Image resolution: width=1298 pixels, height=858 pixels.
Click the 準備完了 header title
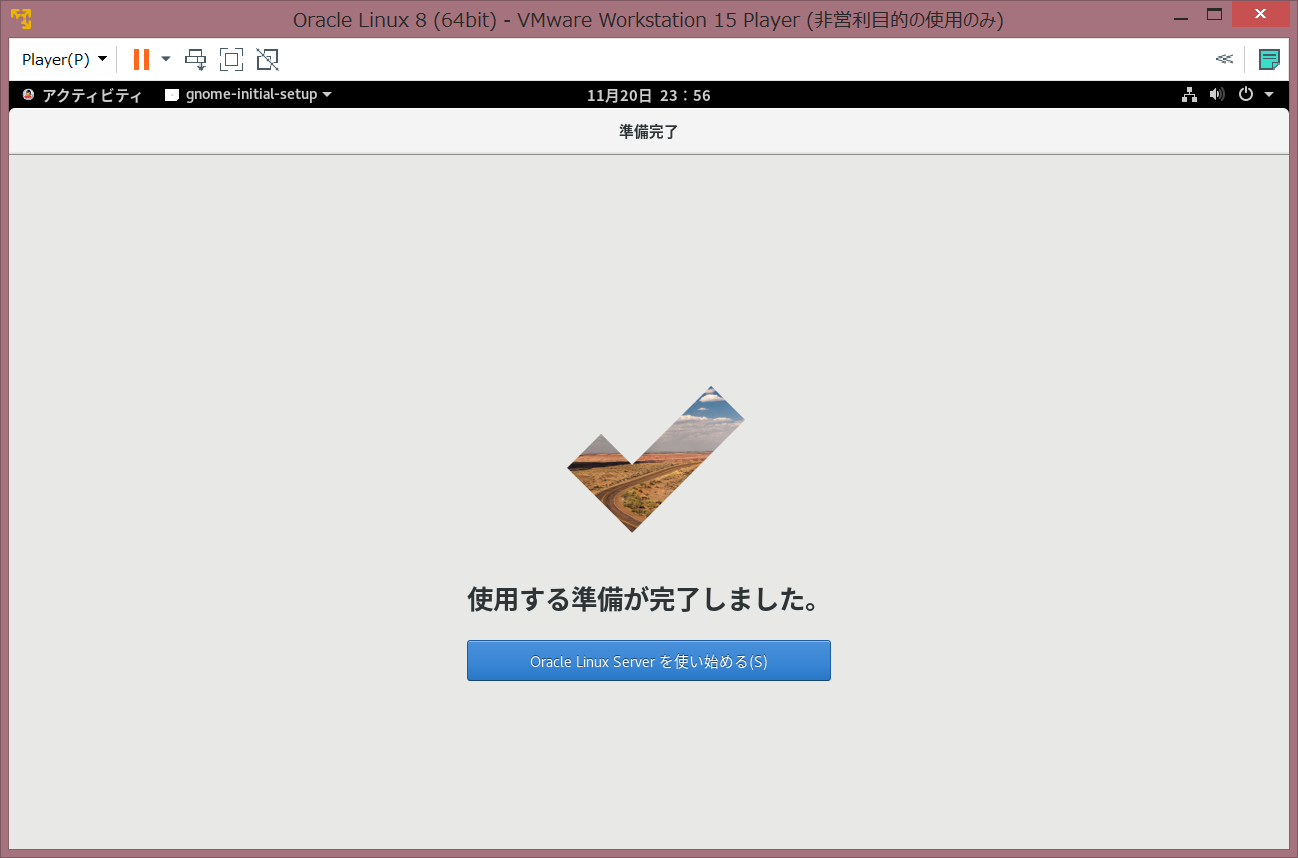pos(649,132)
